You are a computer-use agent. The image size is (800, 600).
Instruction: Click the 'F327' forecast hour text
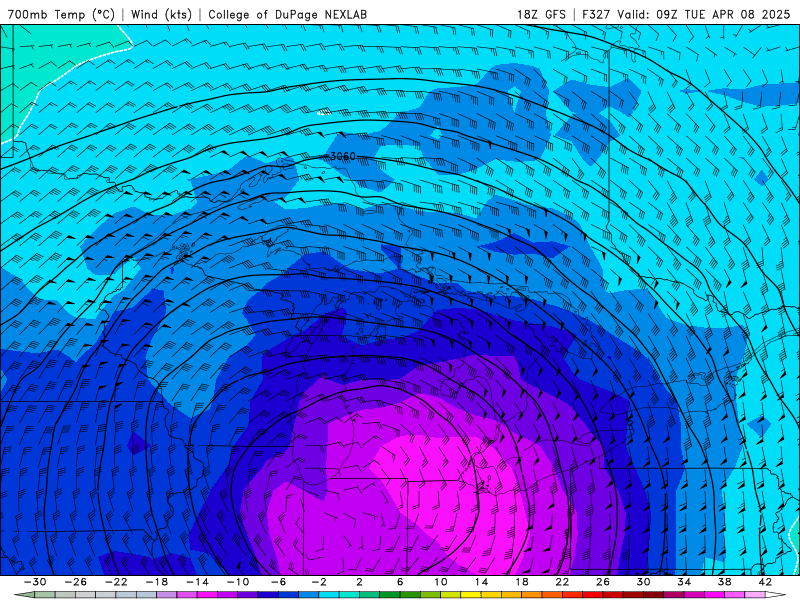pos(596,15)
